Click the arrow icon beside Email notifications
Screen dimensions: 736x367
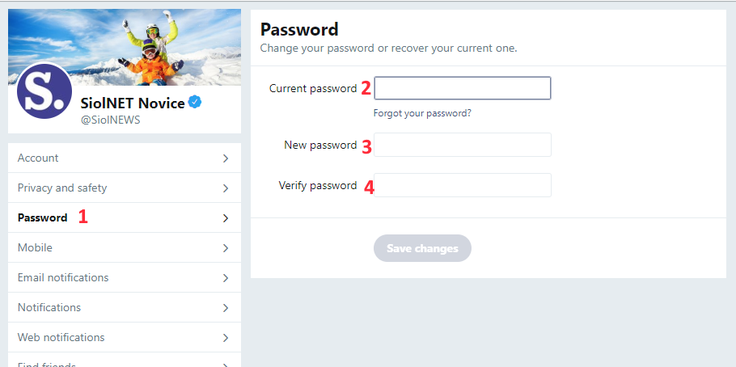(x=226, y=278)
